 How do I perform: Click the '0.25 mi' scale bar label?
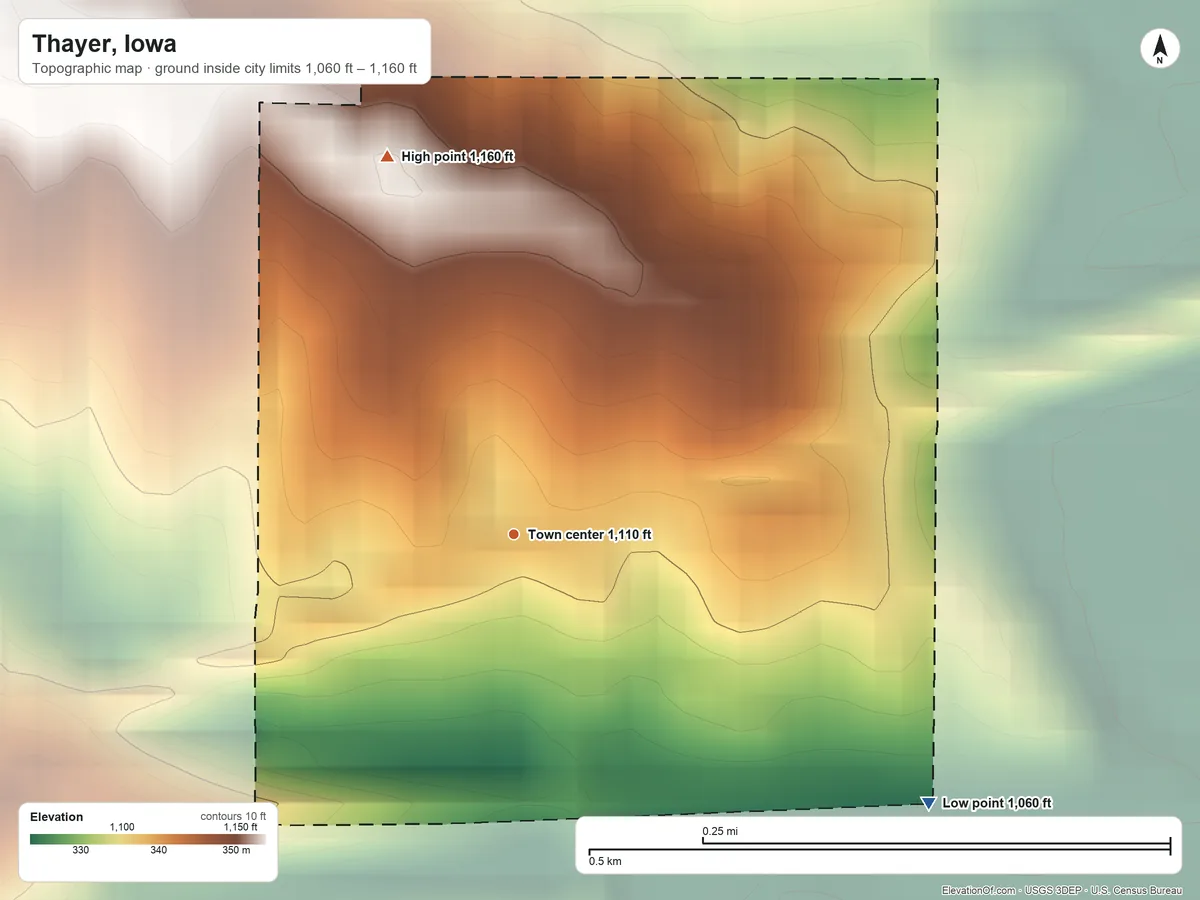(x=720, y=831)
